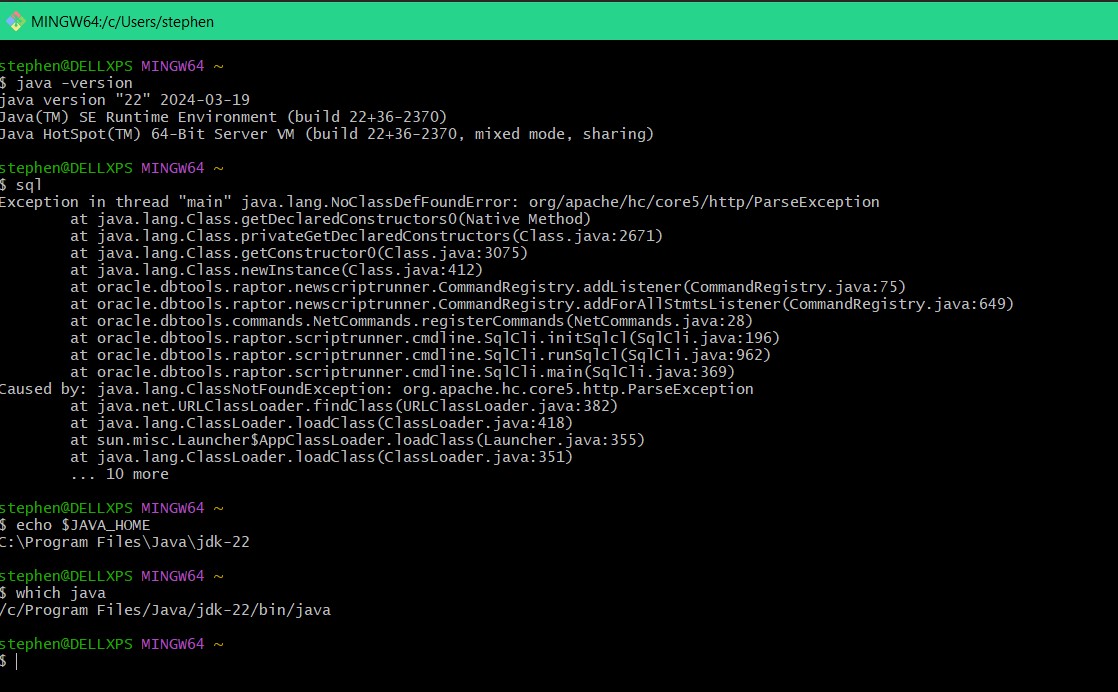
Task: Click the MINGW64:/c/Users/stephen window title
Action: 122,22
